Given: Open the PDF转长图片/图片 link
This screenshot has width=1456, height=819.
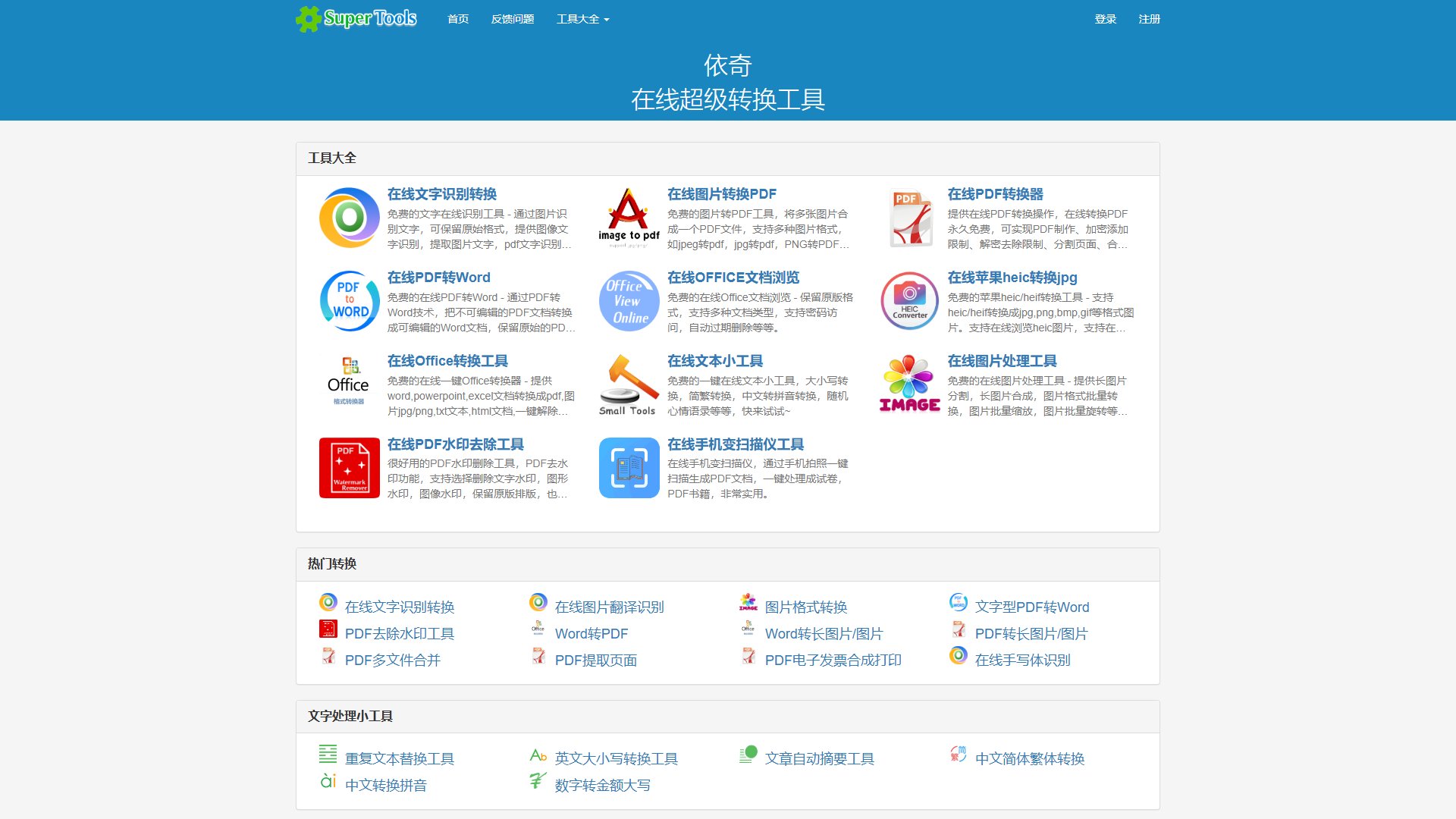Looking at the screenshot, I should point(1031,633).
